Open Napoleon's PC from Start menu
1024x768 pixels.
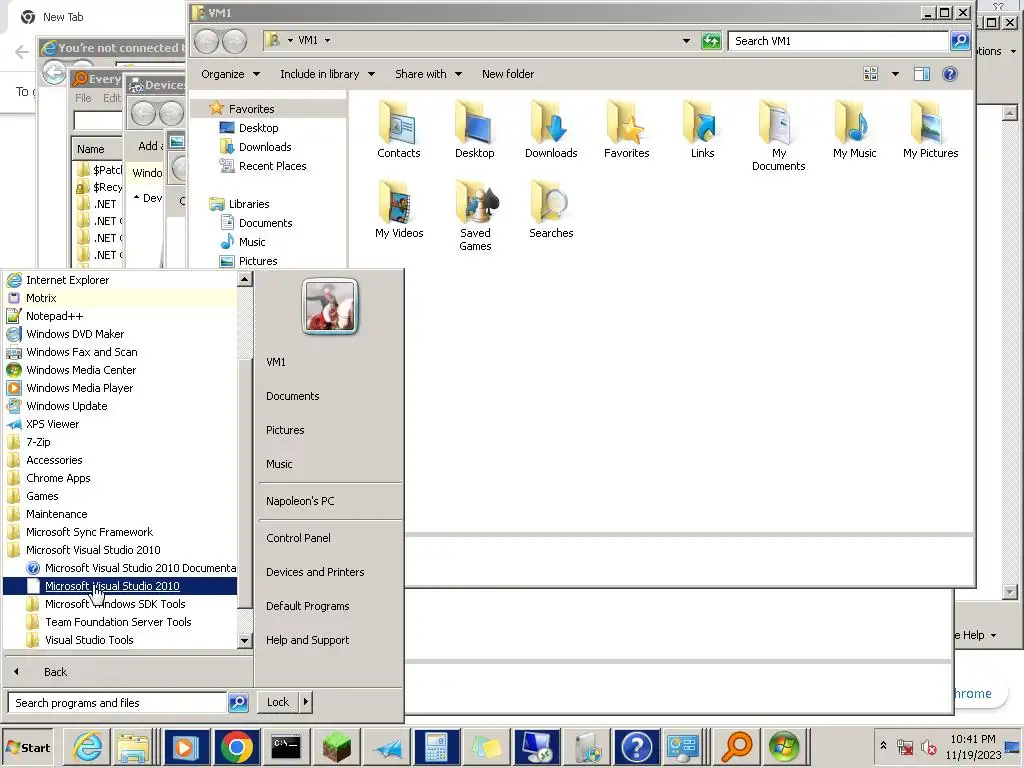300,501
